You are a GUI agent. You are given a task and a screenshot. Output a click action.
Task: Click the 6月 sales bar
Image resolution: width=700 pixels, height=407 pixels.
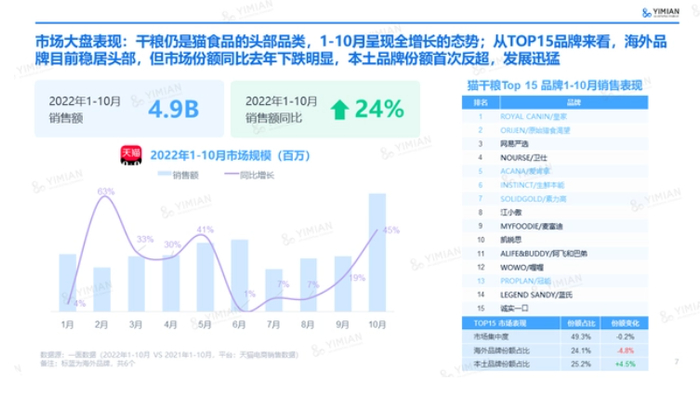[239, 275]
